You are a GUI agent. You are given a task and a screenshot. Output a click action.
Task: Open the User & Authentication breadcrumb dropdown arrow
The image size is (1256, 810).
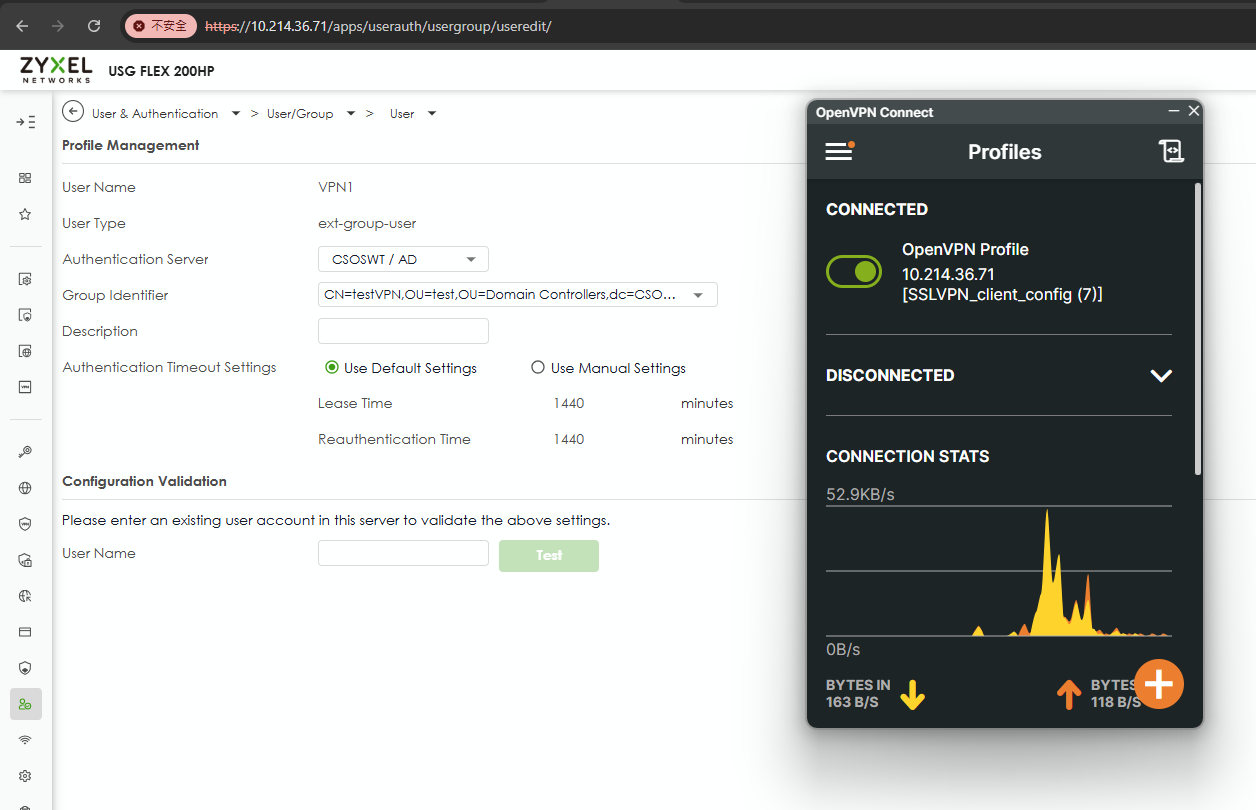coord(236,114)
